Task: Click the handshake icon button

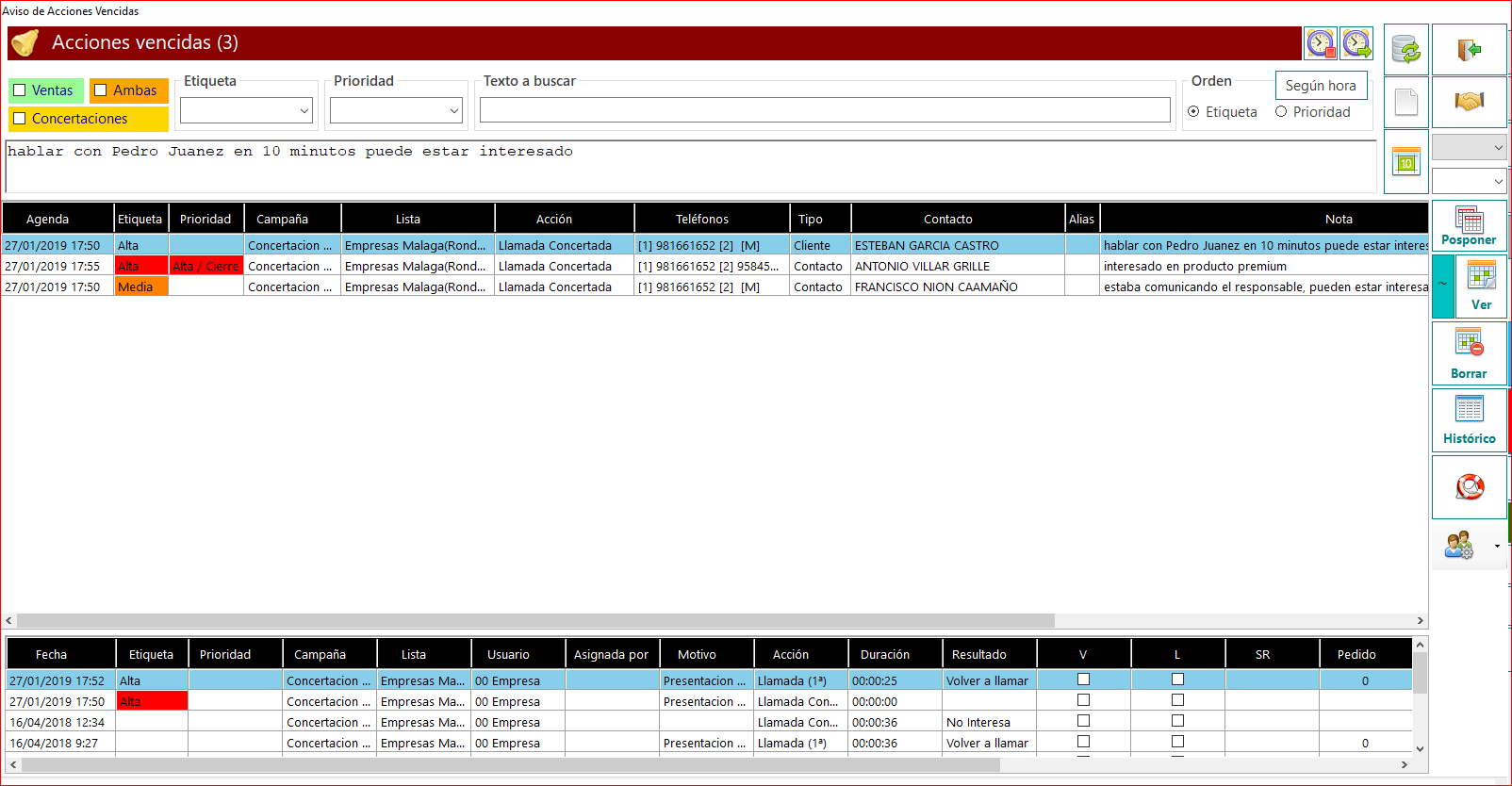Action: click(1469, 102)
